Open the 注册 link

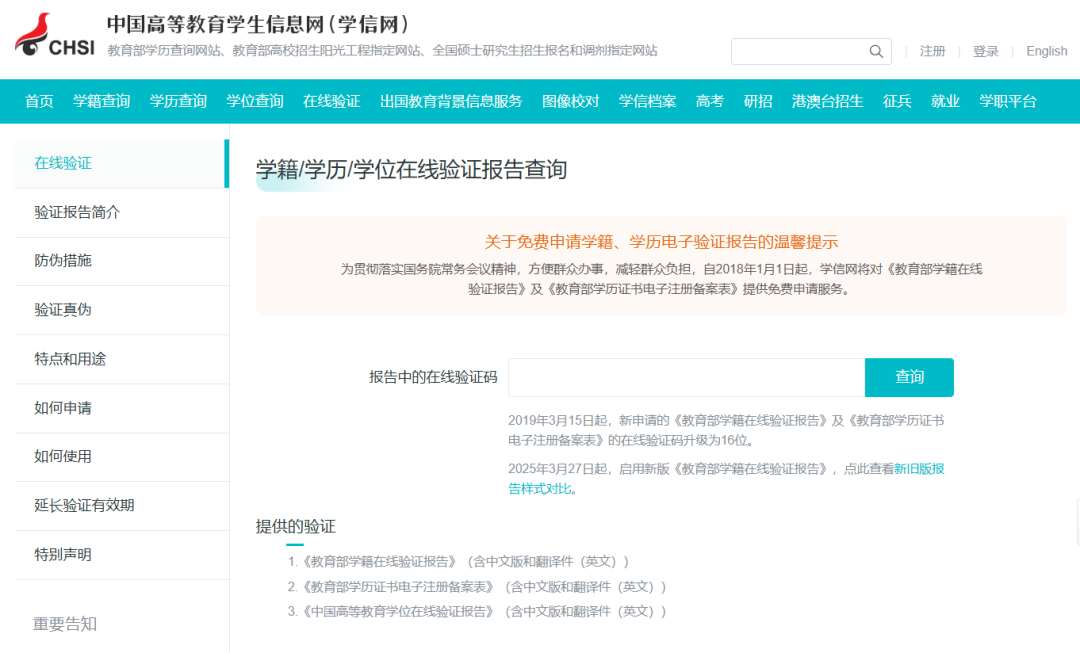click(x=932, y=52)
